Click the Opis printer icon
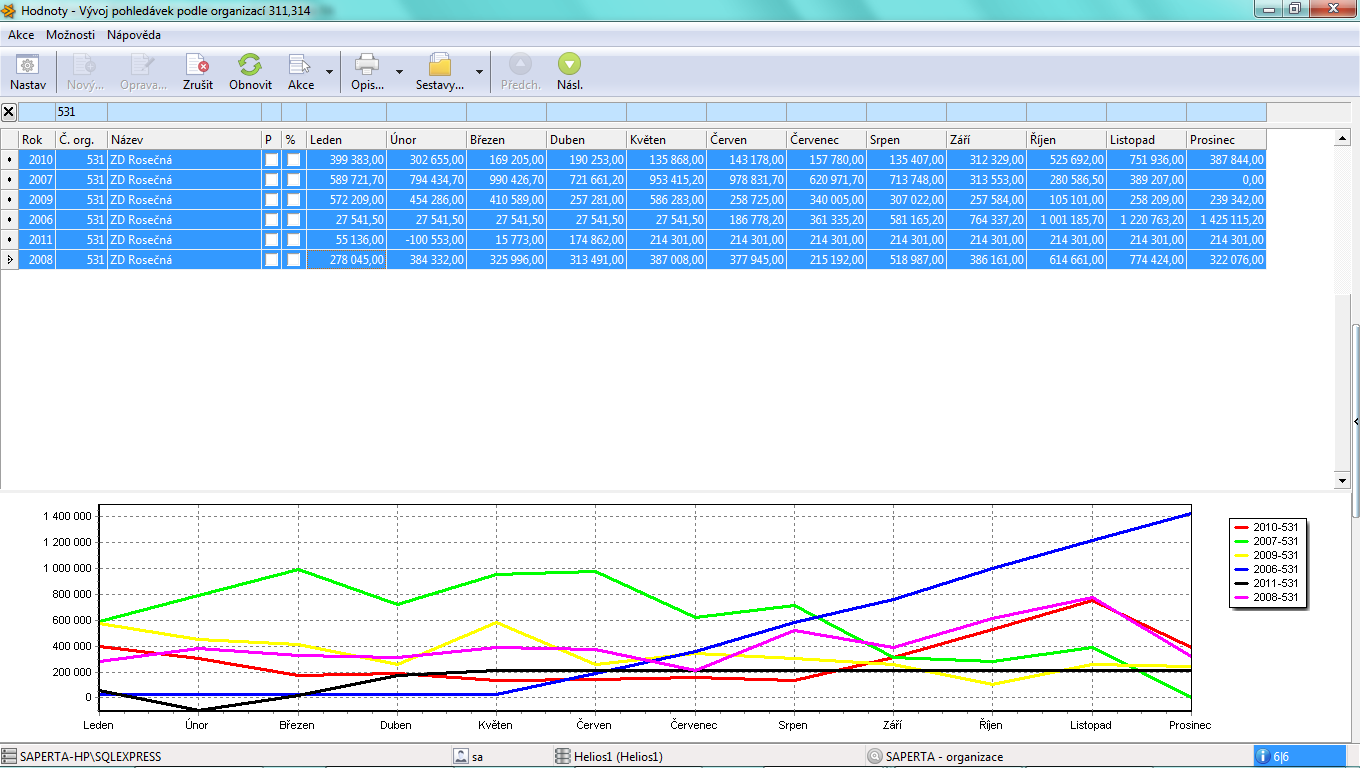The image size is (1360, 768). pos(367,65)
